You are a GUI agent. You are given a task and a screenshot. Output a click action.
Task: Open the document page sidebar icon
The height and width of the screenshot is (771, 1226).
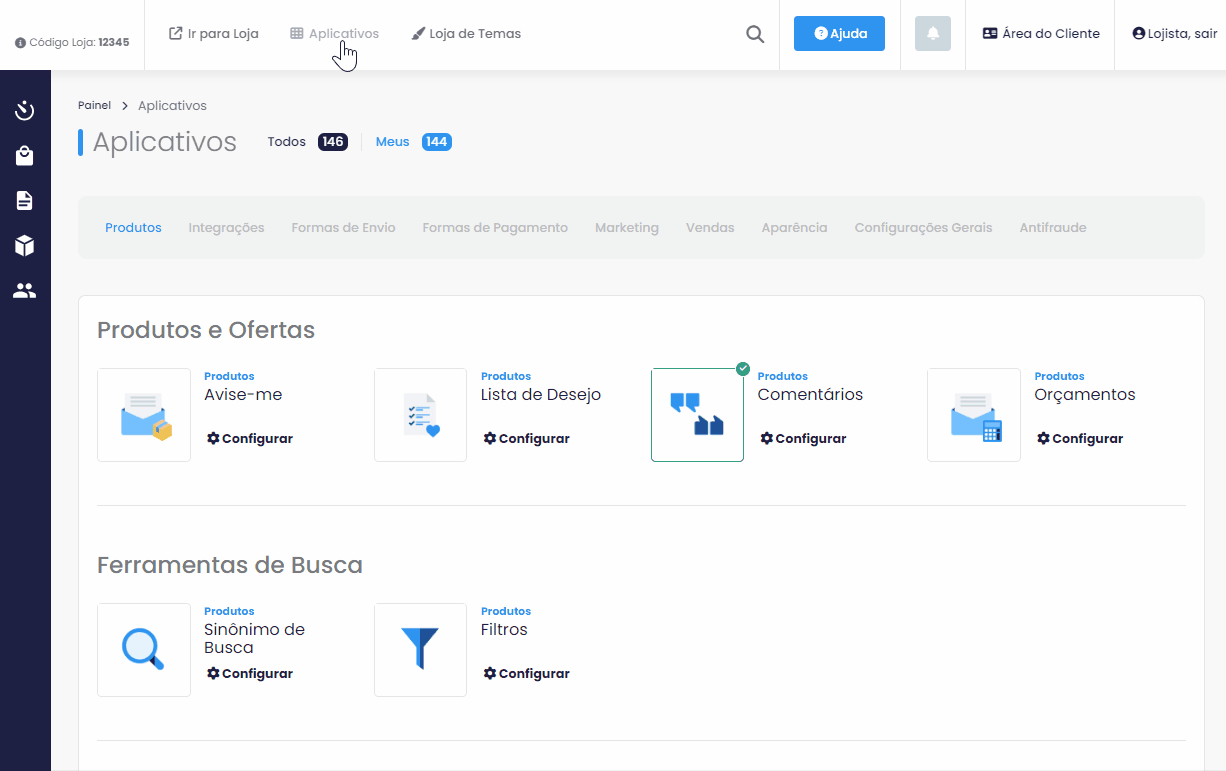[25, 201]
